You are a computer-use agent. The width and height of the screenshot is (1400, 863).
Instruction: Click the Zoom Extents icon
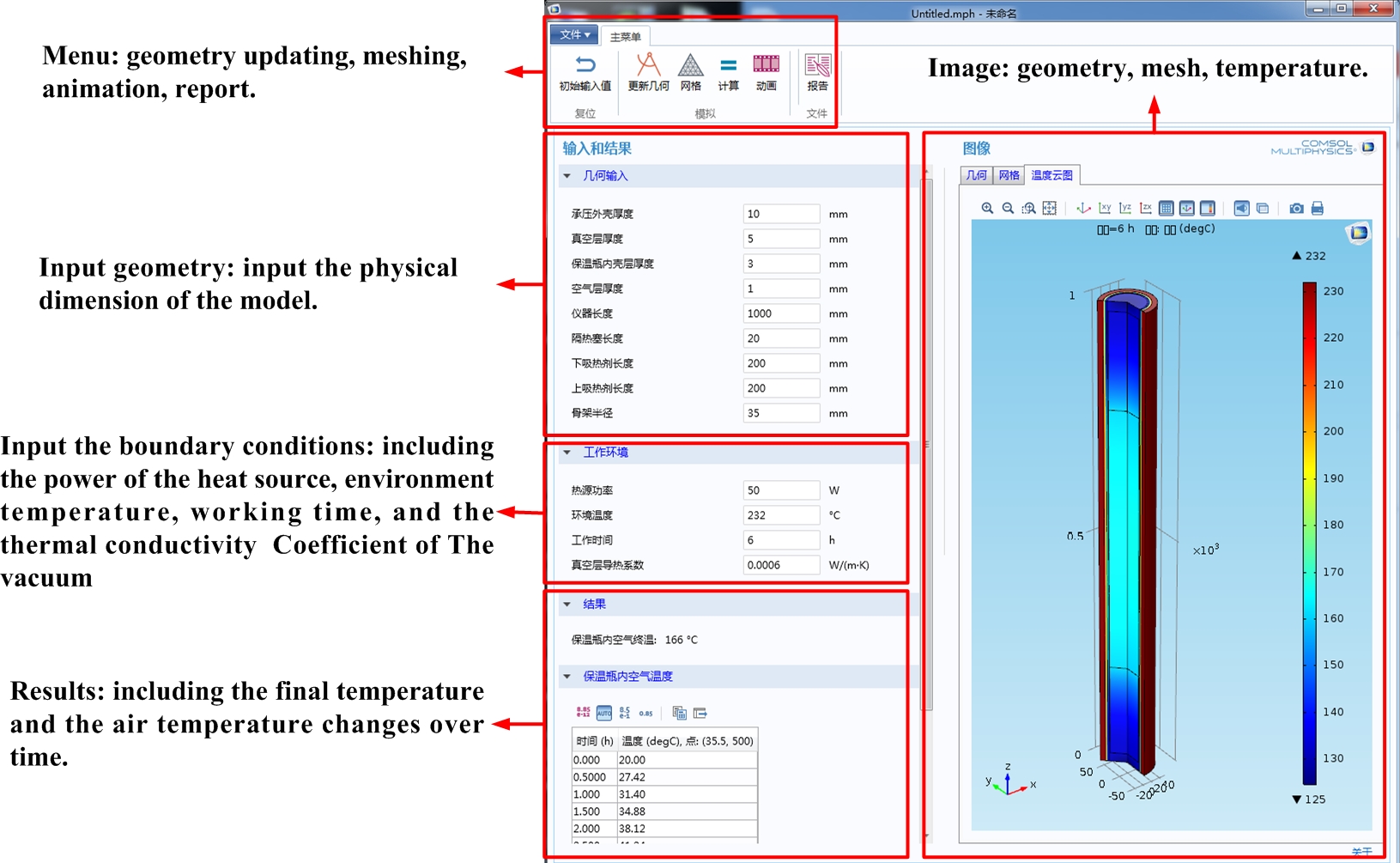coord(1049,208)
